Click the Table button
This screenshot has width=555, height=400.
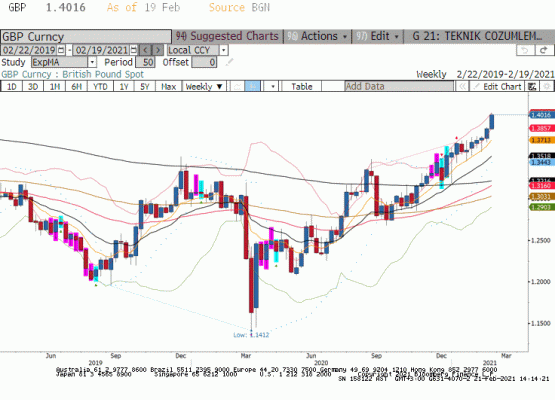click(302, 86)
